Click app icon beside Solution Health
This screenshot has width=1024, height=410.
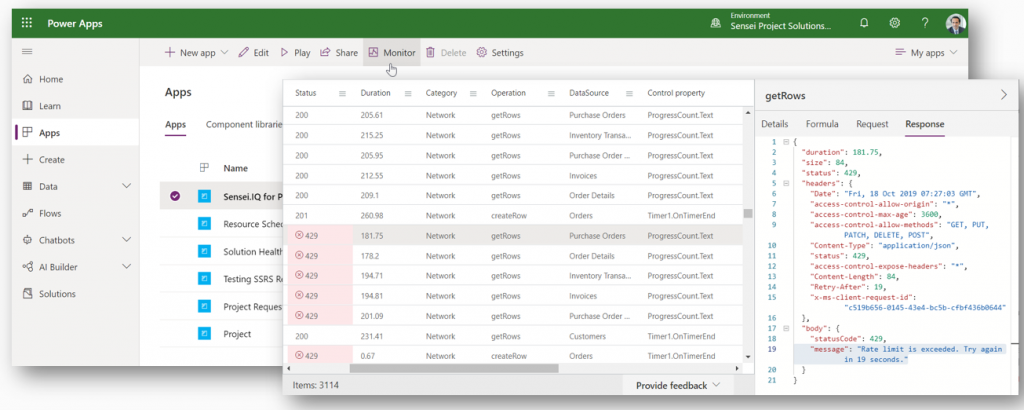click(x=204, y=251)
